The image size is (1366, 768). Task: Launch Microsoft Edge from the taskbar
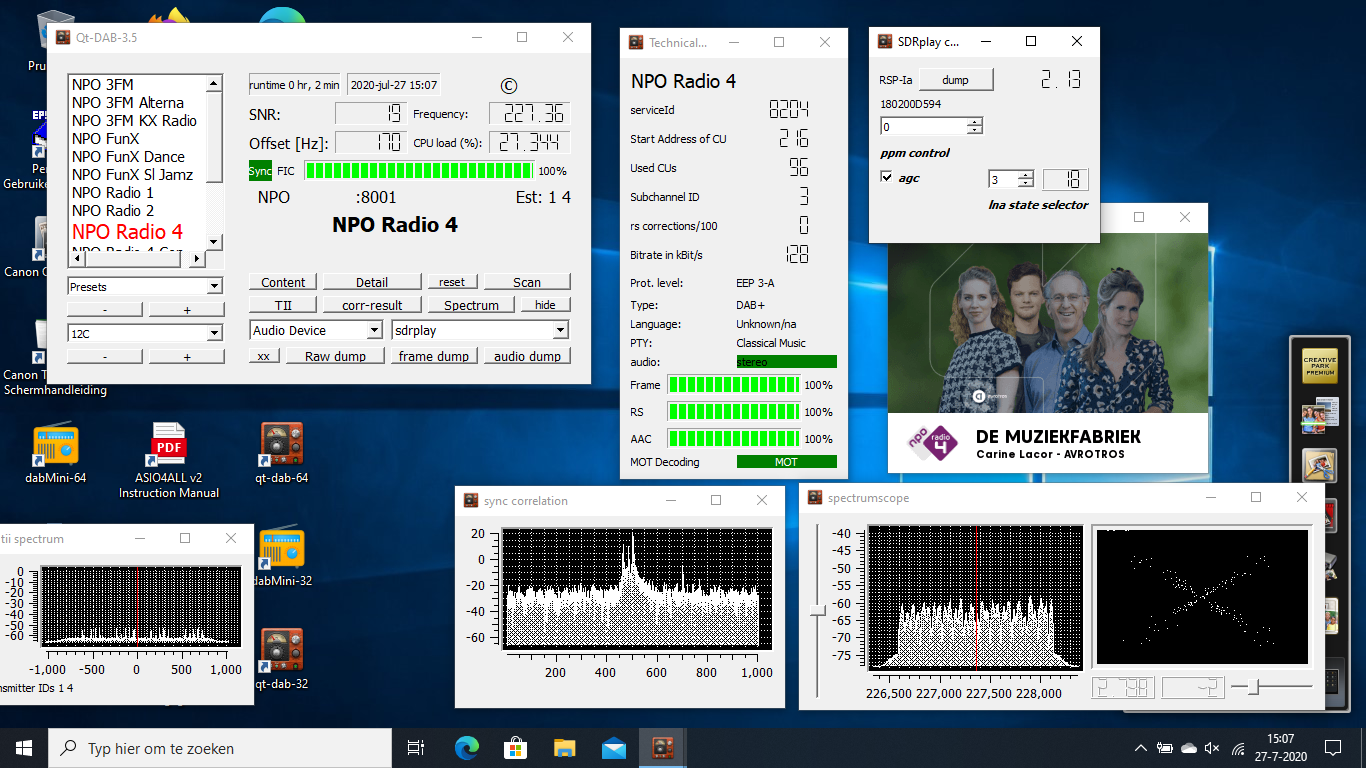(x=467, y=748)
